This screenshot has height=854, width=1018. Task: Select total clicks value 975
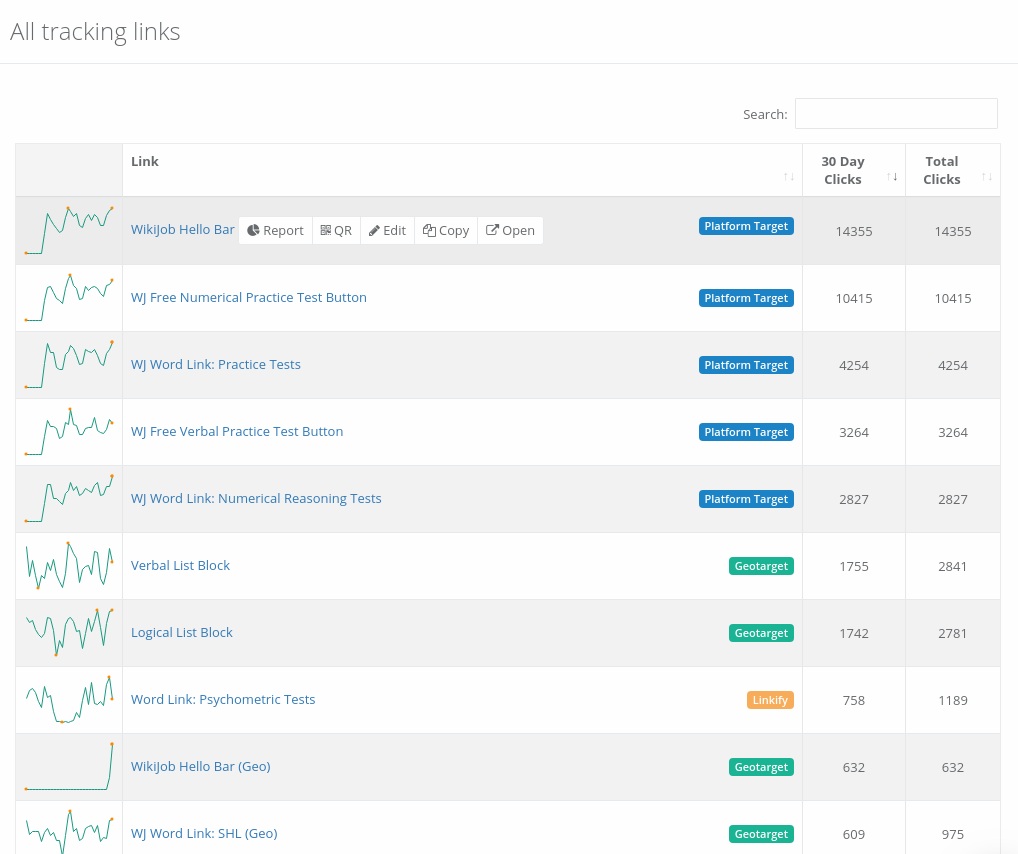pyautogui.click(x=952, y=834)
